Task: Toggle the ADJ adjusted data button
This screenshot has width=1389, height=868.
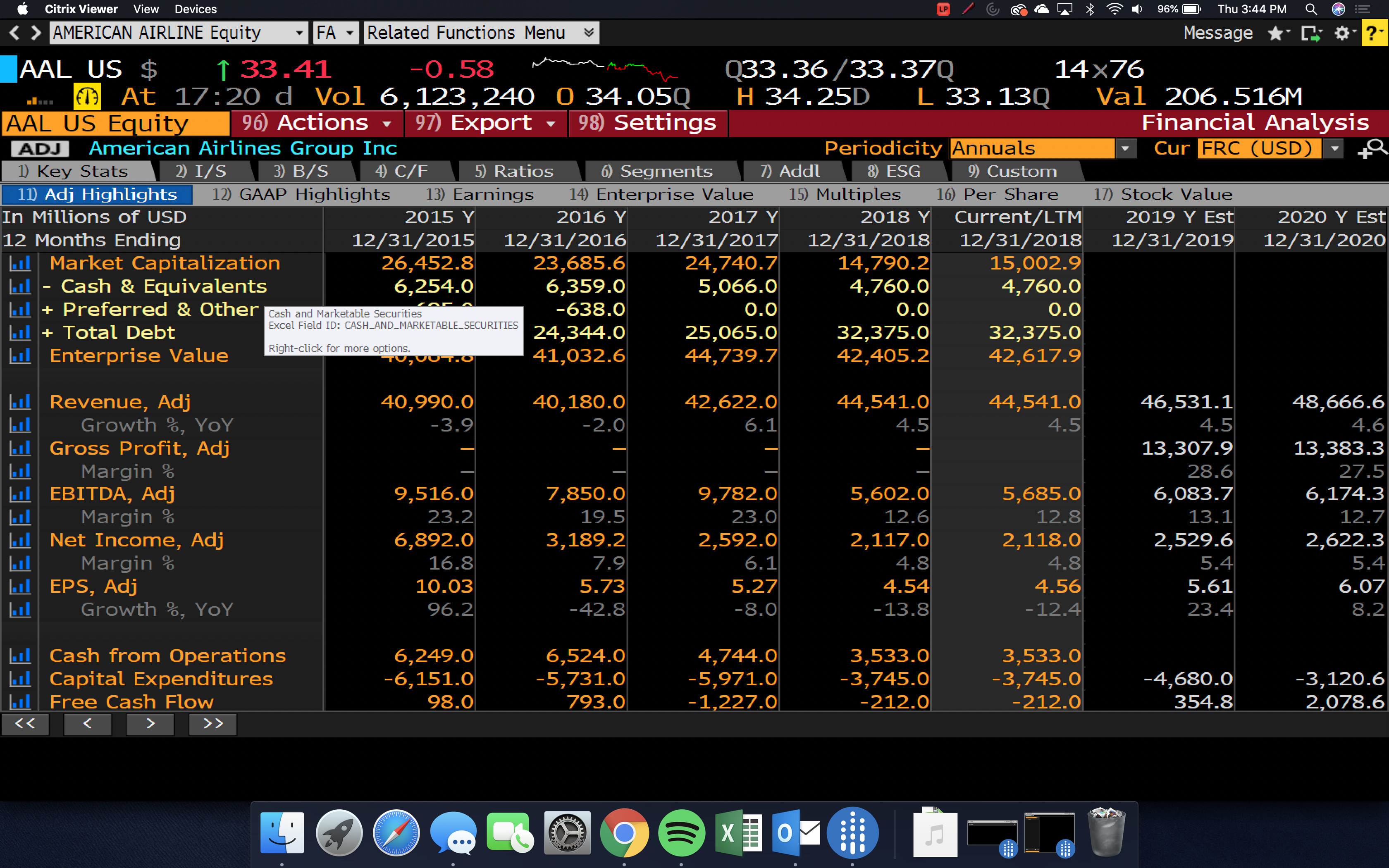Action: click(x=40, y=149)
